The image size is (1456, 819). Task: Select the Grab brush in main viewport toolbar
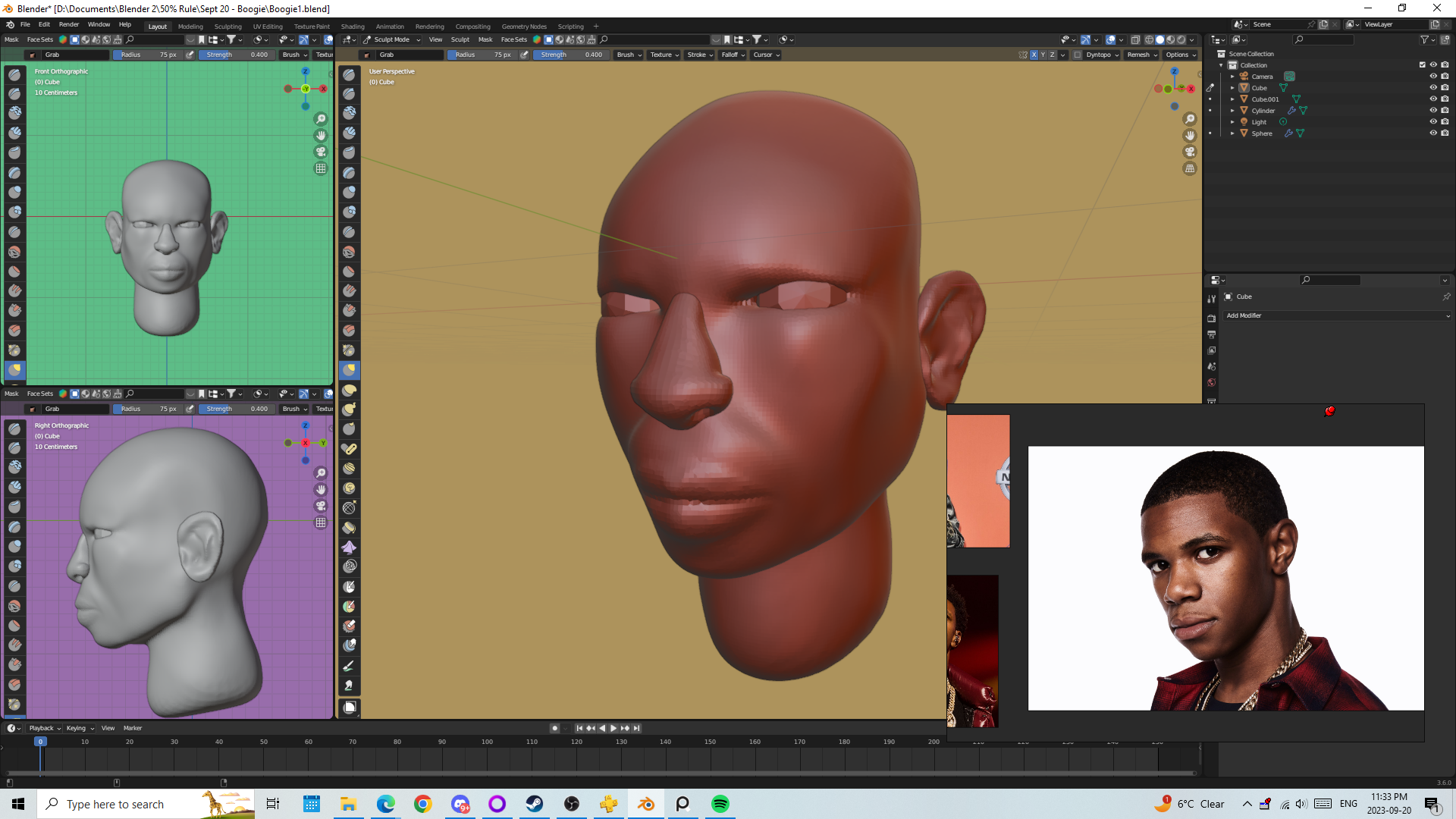[x=349, y=370]
